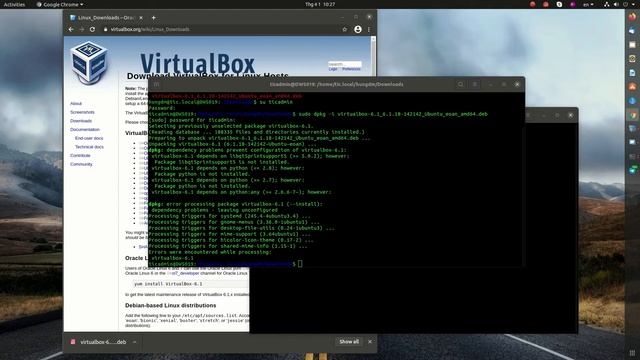Click the 'sudo dpkg -i virtualbox' command line
Viewport: 640px width, 360px height.
click(x=393, y=114)
